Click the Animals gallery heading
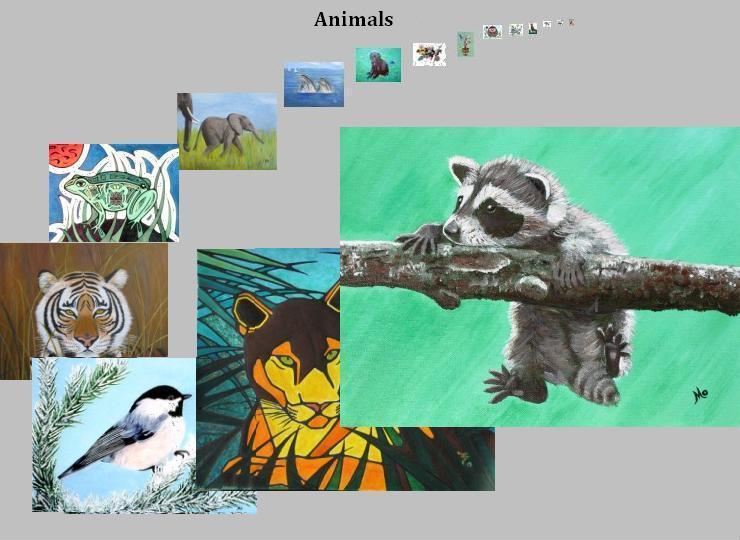The width and height of the screenshot is (740, 540). coord(353,19)
